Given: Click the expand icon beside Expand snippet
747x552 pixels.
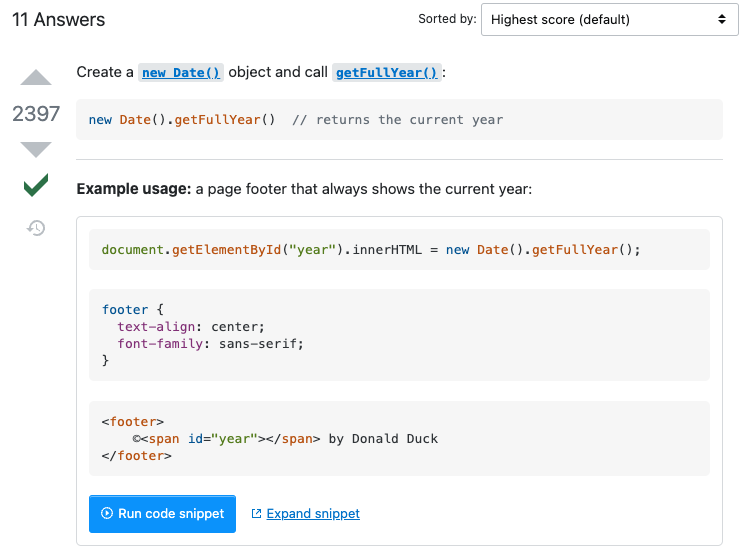Looking at the screenshot, I should coord(257,514).
